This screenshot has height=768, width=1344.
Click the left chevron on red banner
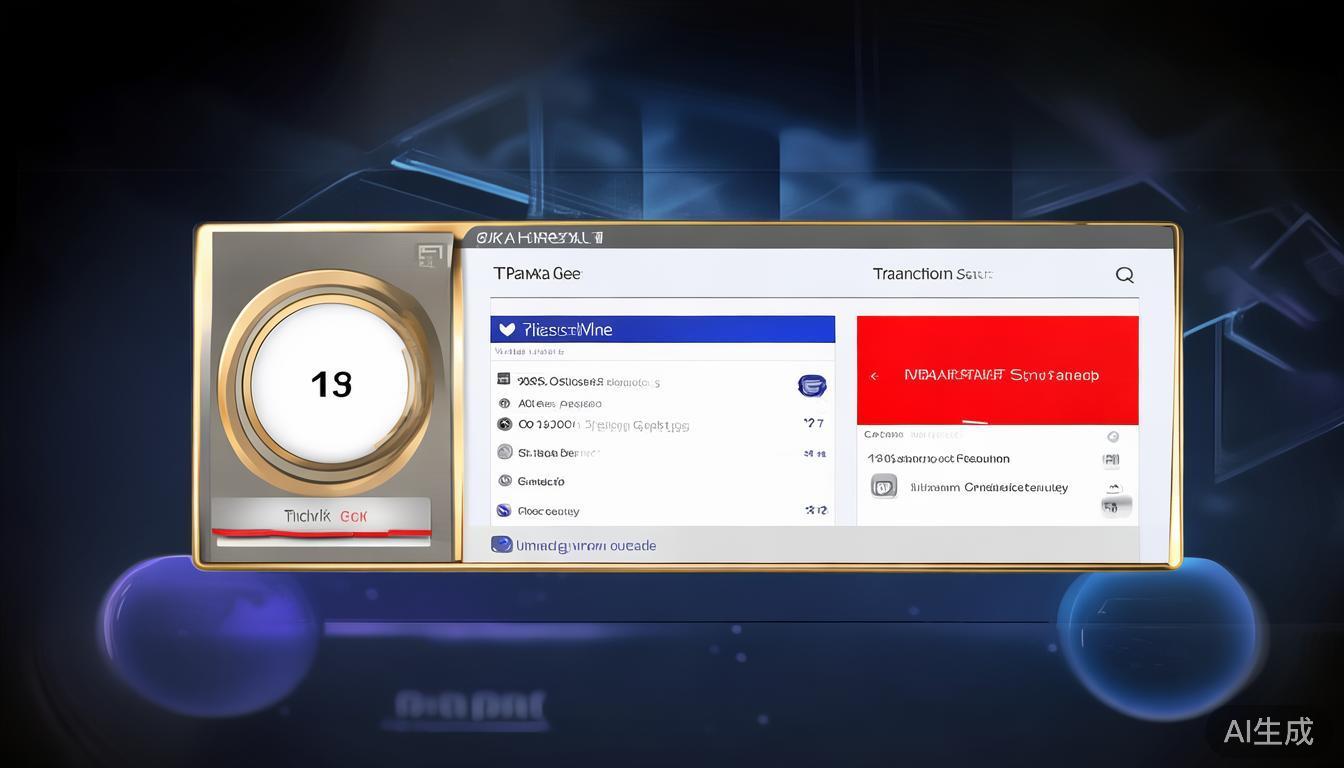click(874, 376)
